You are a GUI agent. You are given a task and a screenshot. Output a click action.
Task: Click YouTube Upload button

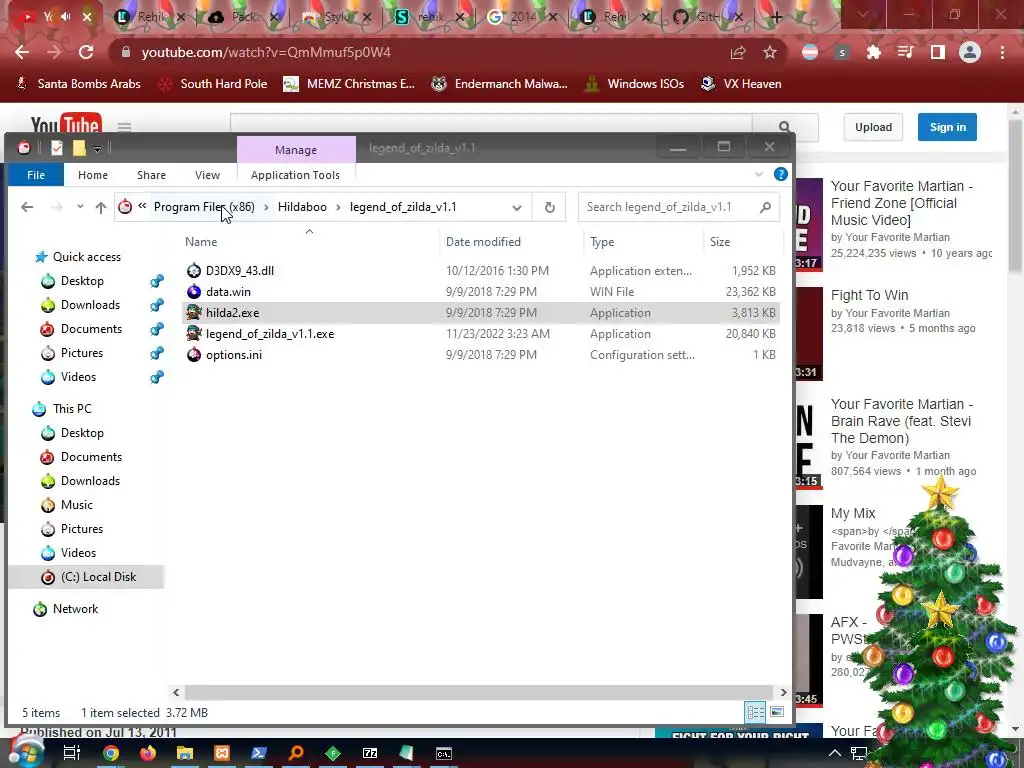tap(873, 127)
